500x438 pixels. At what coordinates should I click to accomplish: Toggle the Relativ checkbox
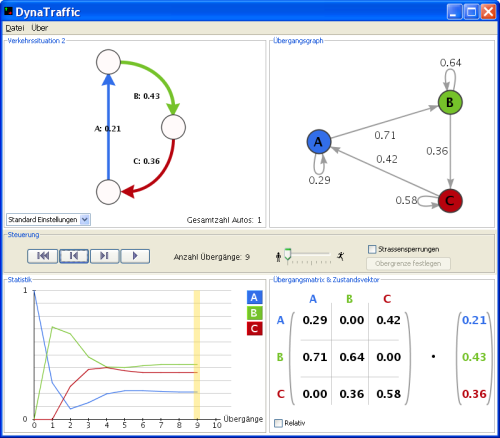coord(278,423)
